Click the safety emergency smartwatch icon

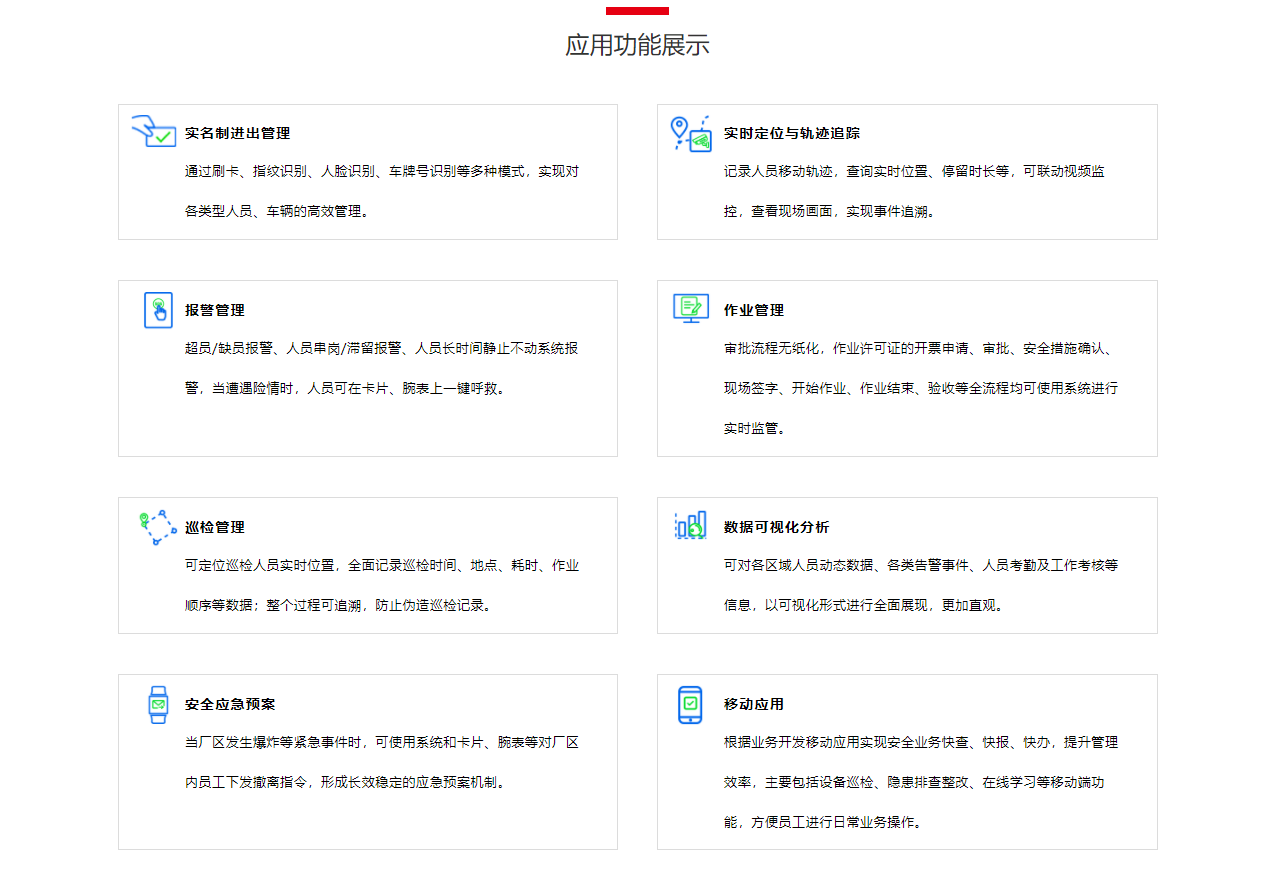(158, 705)
